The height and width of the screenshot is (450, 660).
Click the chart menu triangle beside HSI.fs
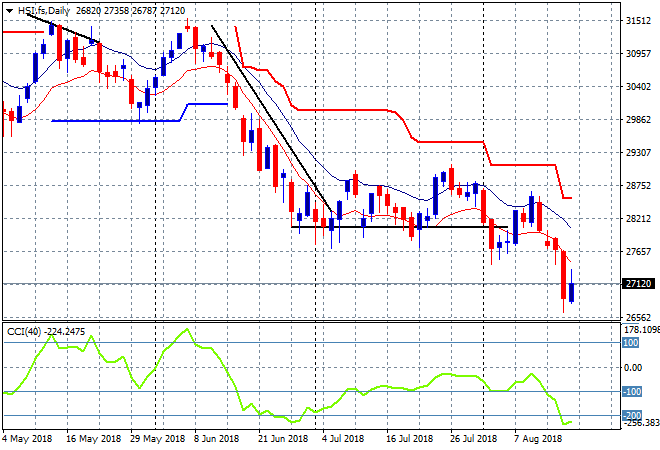click(x=9, y=11)
